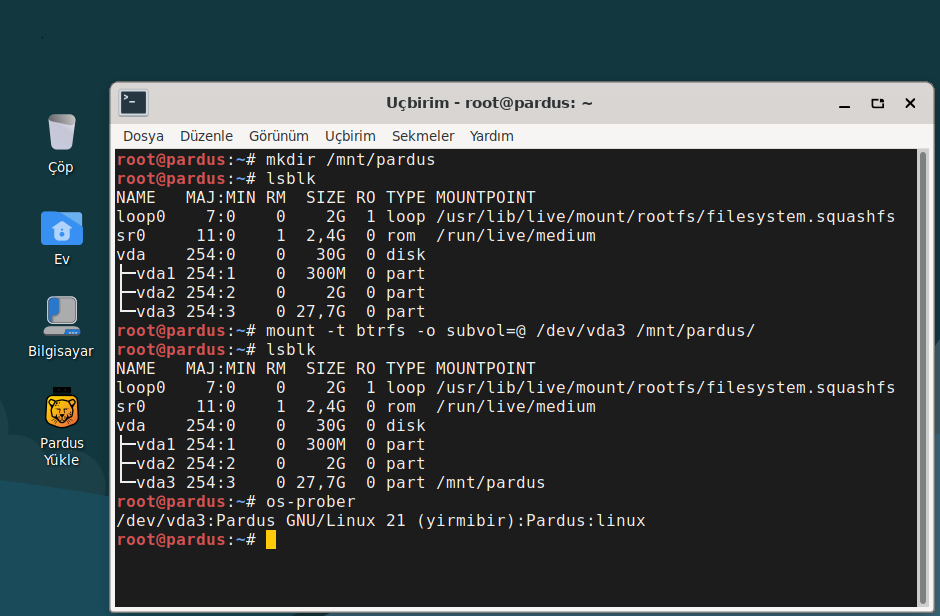Maximize the terminal window
The image size is (940, 616).
point(878,104)
